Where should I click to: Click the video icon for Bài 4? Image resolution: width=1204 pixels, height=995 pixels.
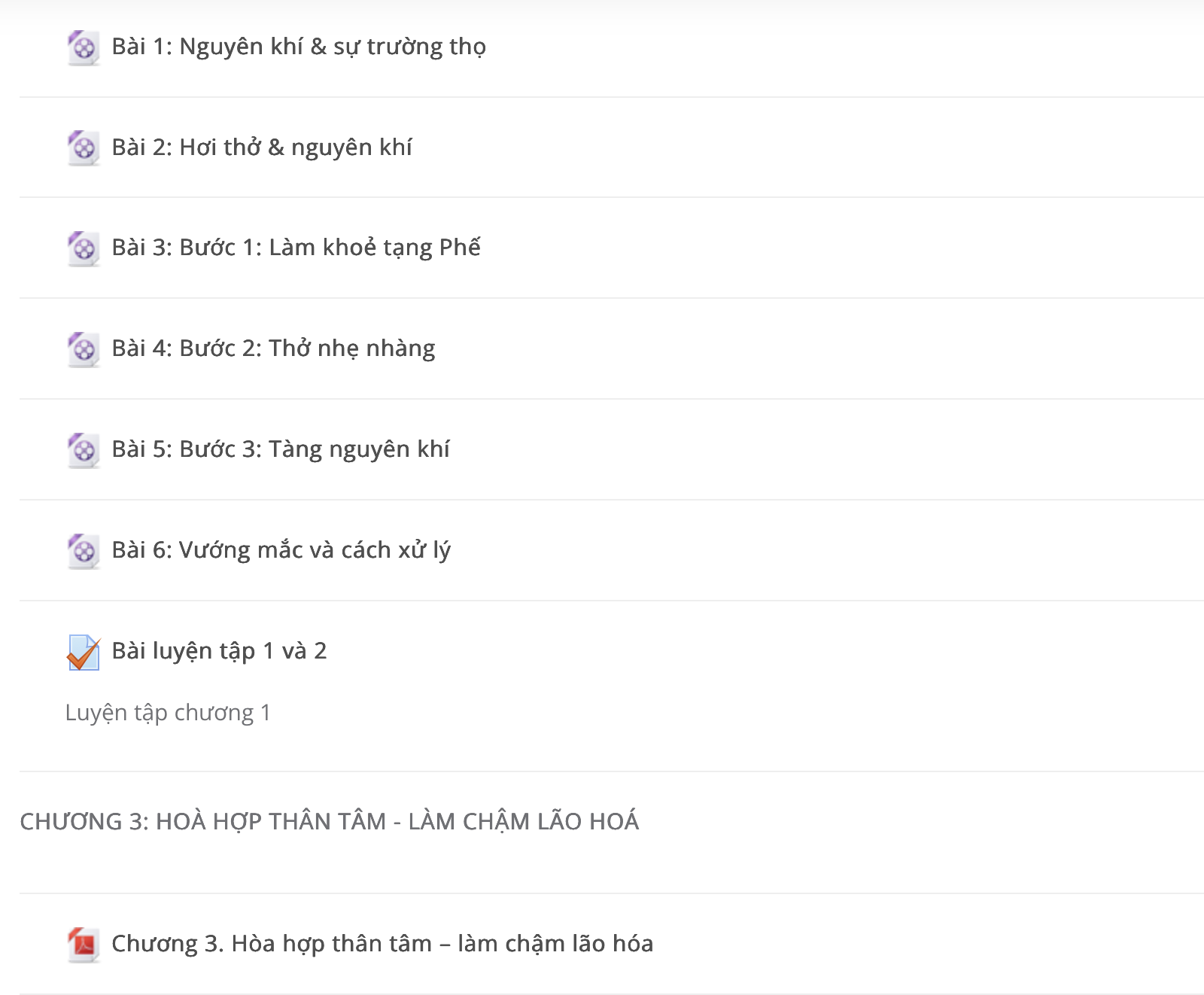pos(83,350)
